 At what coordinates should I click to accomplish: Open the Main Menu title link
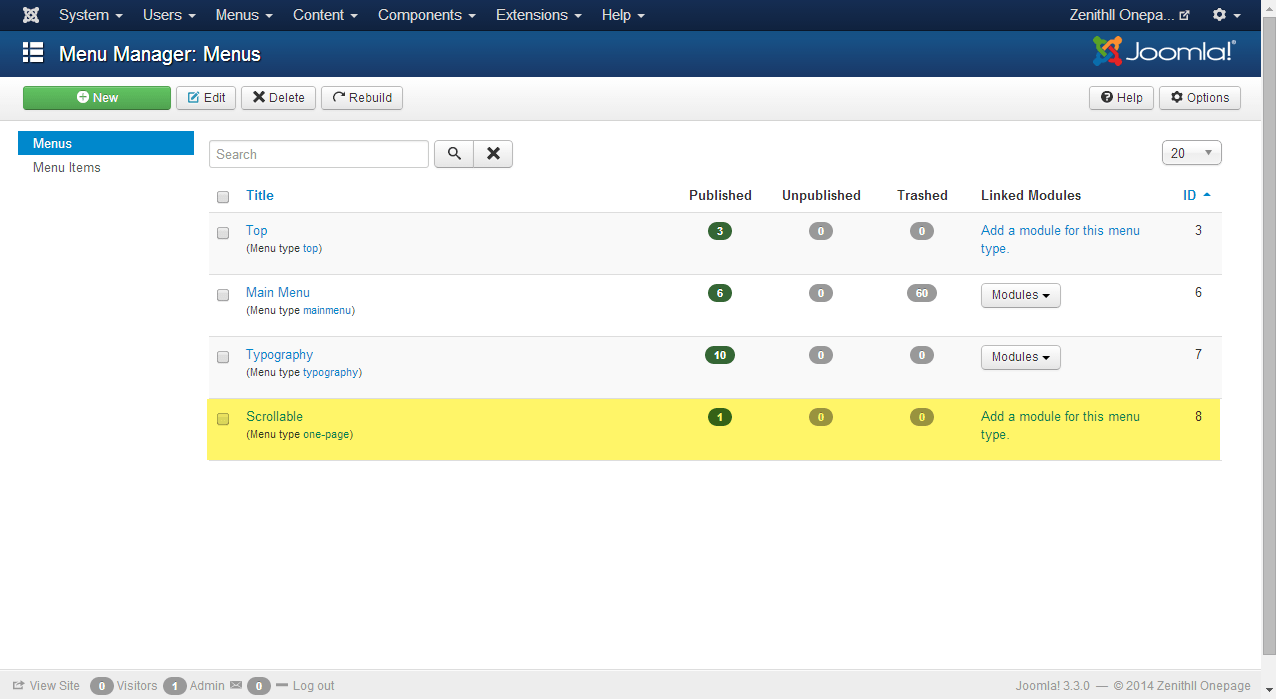pos(278,292)
